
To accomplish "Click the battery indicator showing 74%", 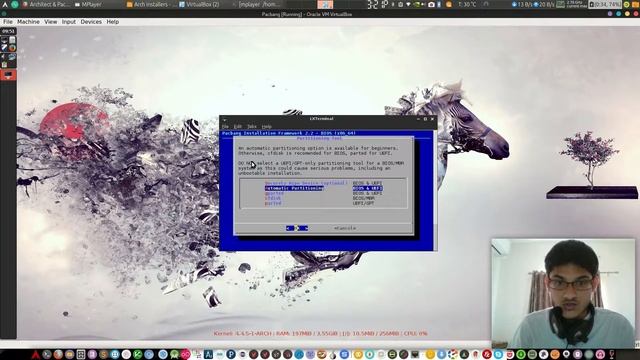I will (x=605, y=4).
